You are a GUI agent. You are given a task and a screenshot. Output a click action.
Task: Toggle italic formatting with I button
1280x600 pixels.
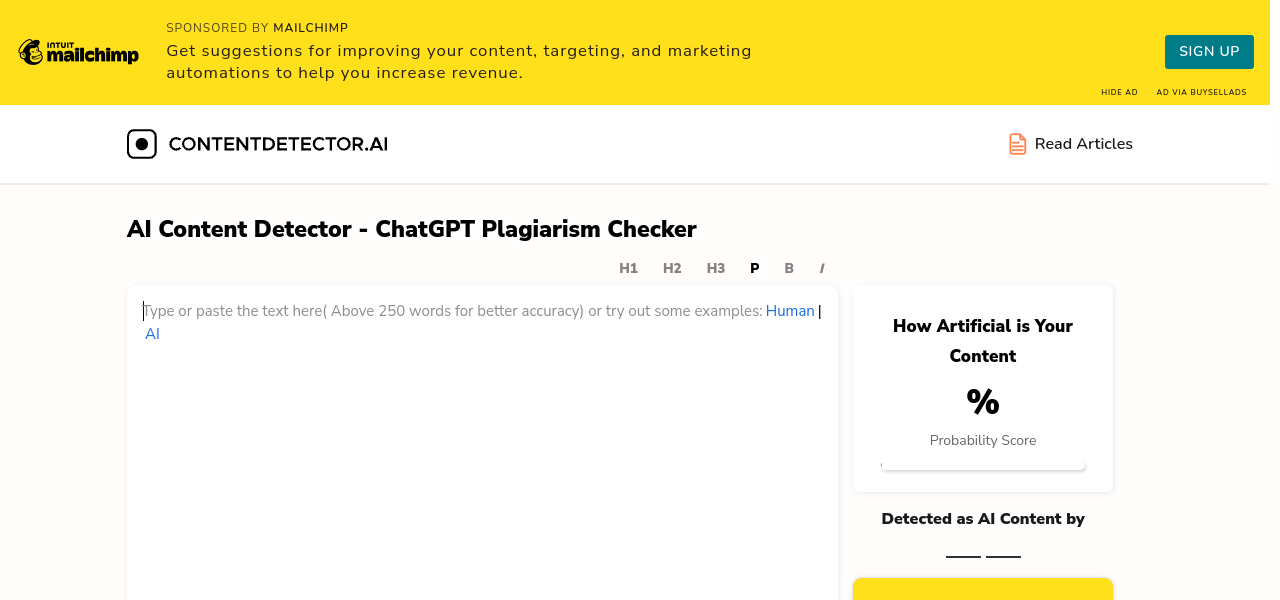822,268
